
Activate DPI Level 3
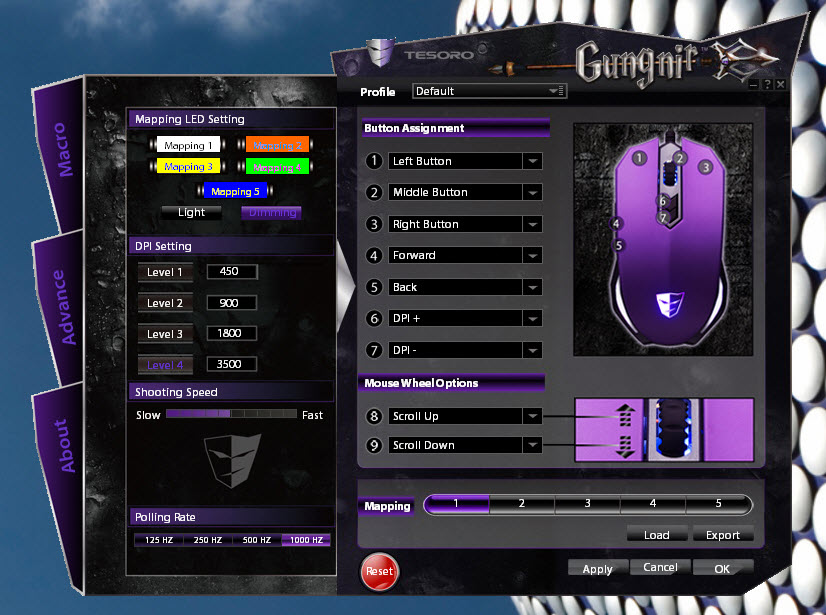[165, 334]
